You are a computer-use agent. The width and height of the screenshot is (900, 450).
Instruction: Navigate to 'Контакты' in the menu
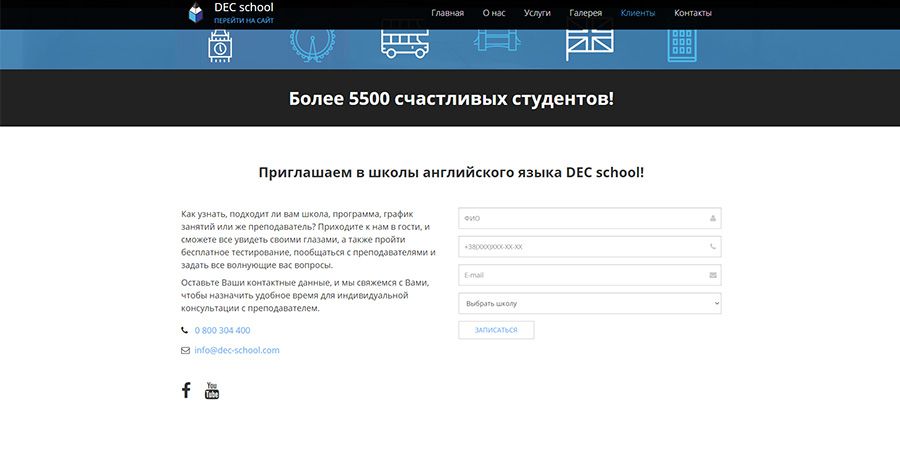click(692, 13)
